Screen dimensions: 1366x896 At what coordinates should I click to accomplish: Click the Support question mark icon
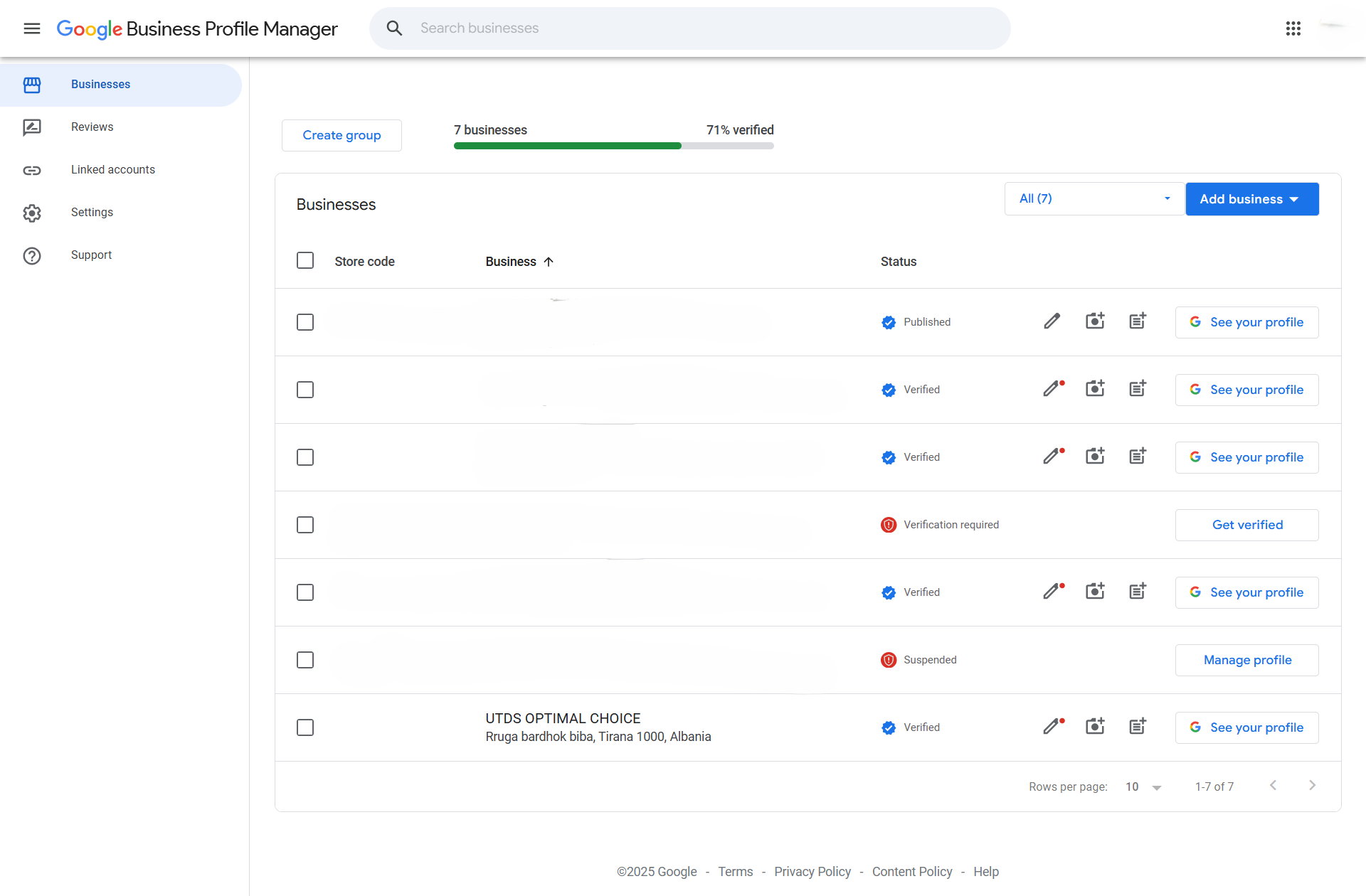[32, 255]
